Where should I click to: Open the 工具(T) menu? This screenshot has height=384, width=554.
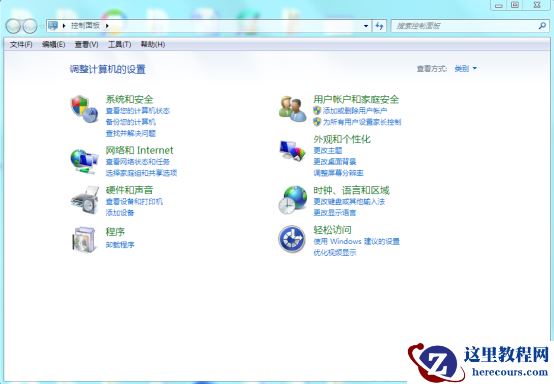click(x=119, y=45)
